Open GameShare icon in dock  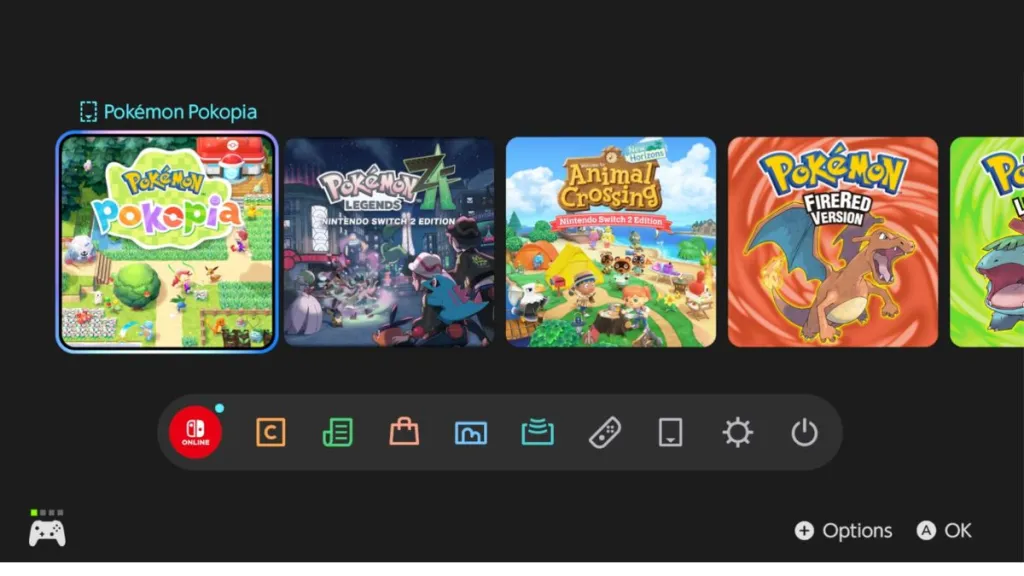(537, 432)
